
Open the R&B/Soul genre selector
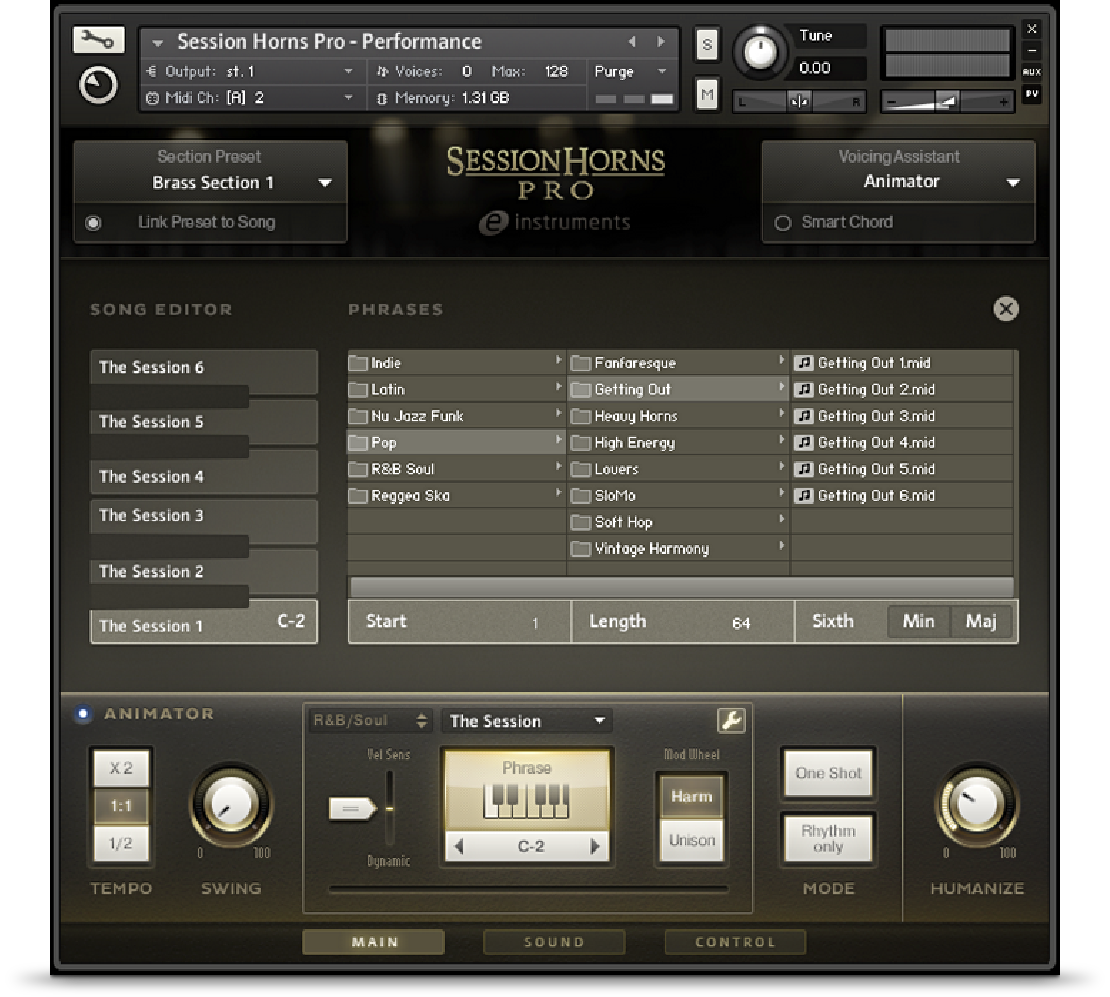pyautogui.click(x=370, y=721)
